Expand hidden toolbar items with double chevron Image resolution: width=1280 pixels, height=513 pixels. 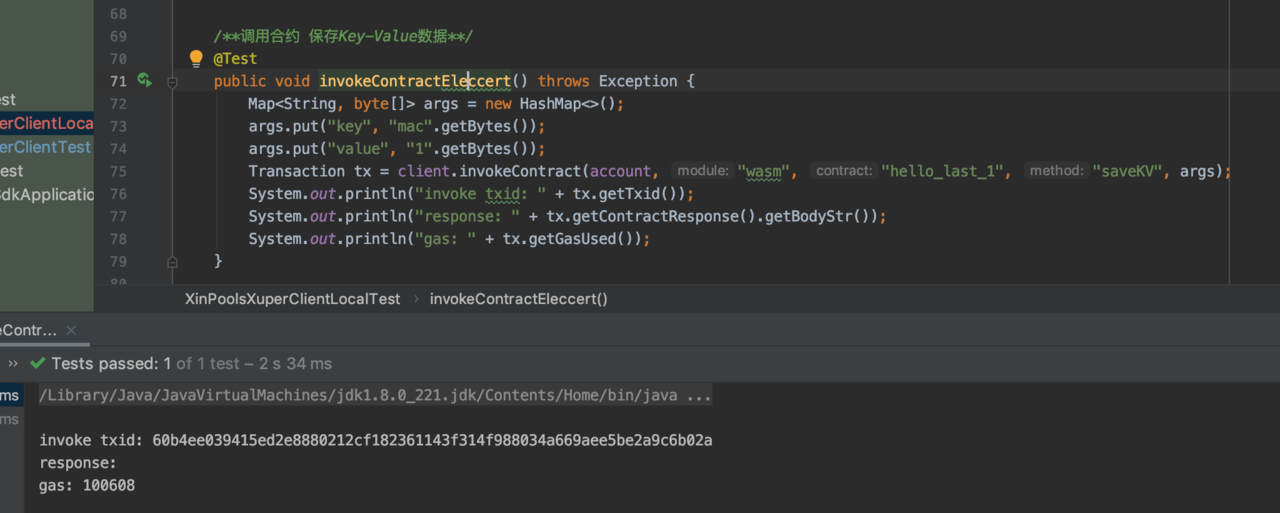pos(13,364)
